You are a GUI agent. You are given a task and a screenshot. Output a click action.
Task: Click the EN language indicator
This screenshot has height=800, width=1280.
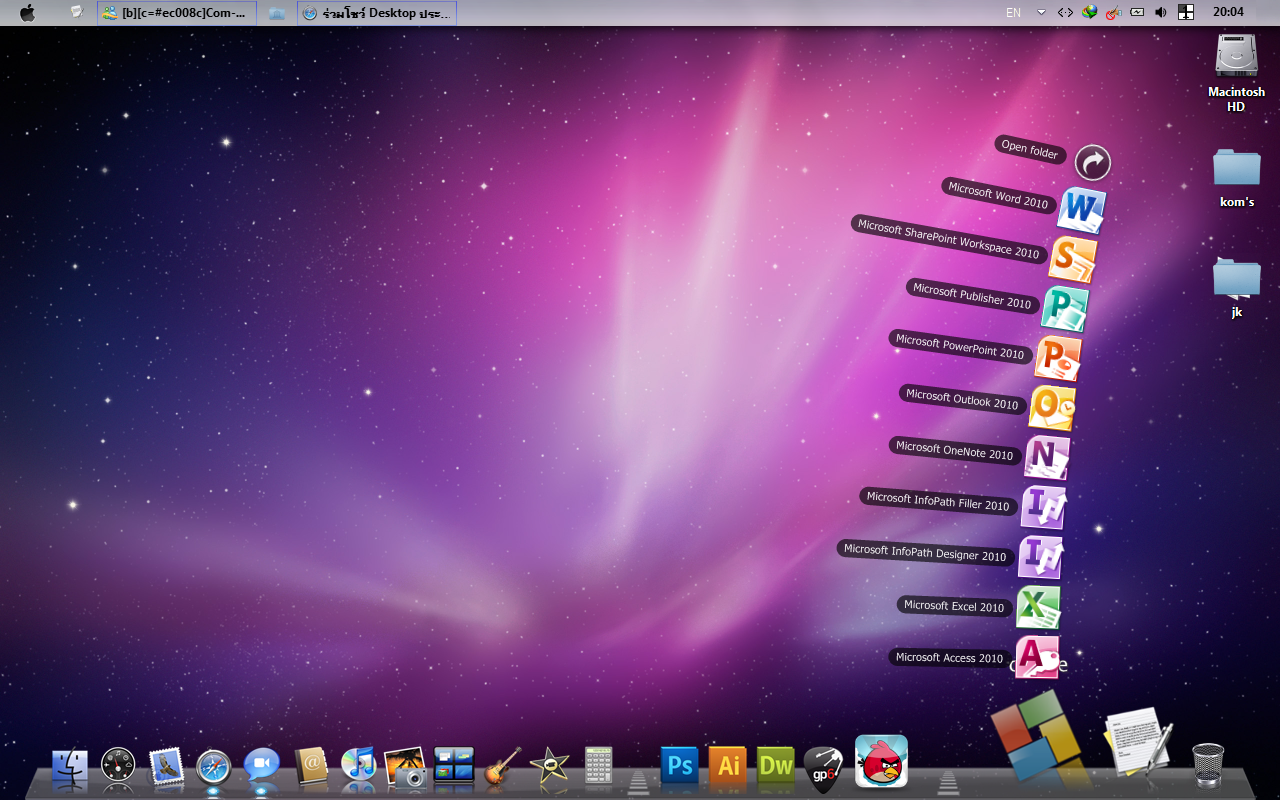click(x=1013, y=13)
